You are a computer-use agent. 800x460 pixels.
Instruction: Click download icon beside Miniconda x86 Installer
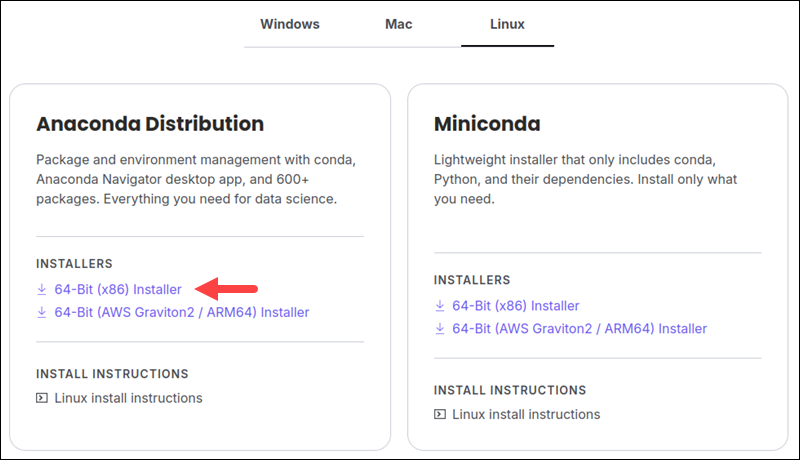point(440,305)
